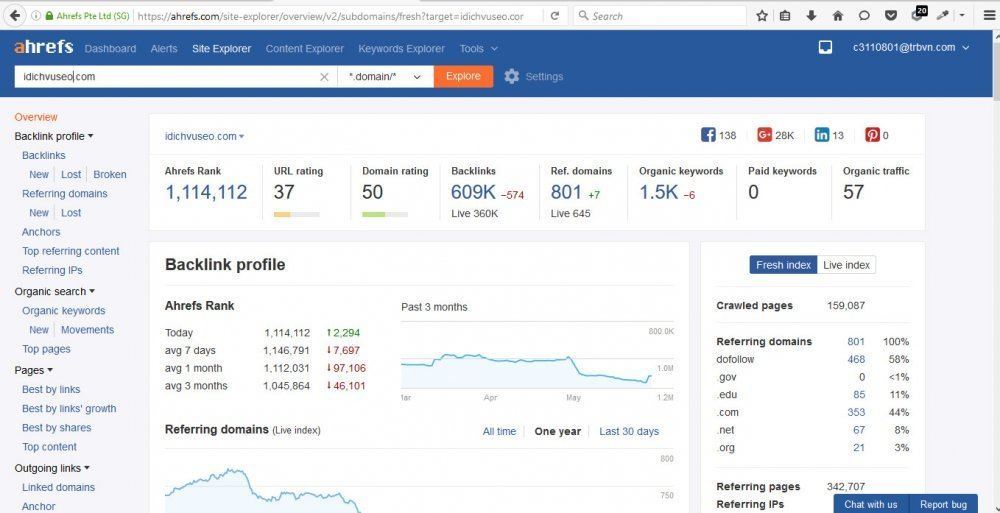The image size is (1000, 513).
Task: Click the Ahrefs logo
Action: click(43, 47)
